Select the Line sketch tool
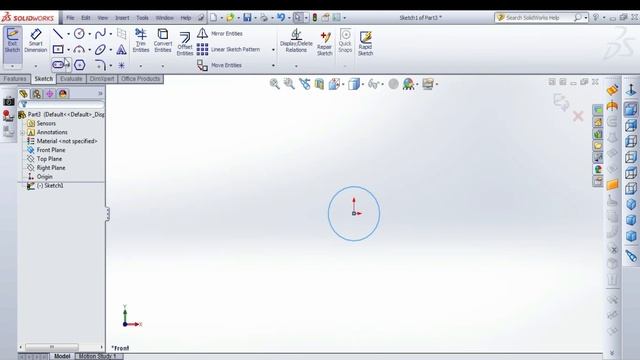This screenshot has height=360, width=640. click(58, 34)
